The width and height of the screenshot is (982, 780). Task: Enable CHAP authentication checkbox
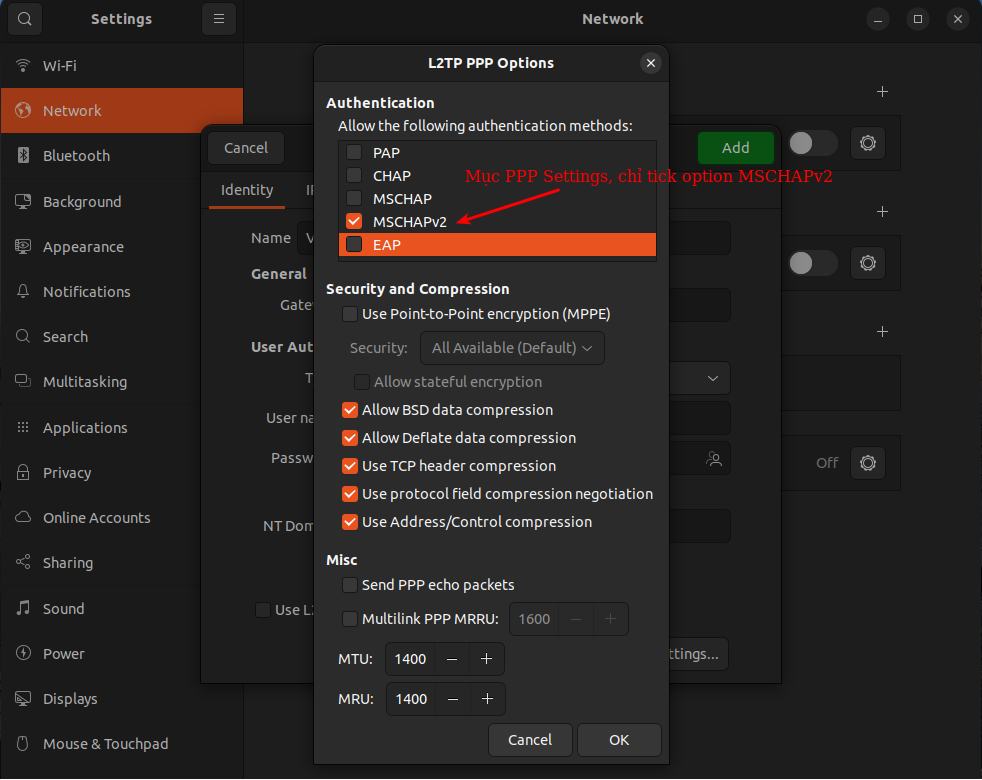click(354, 175)
